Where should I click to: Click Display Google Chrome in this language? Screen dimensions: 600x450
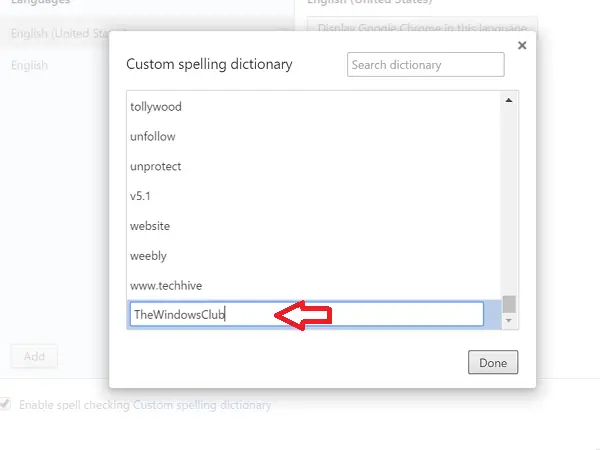(x=422, y=27)
